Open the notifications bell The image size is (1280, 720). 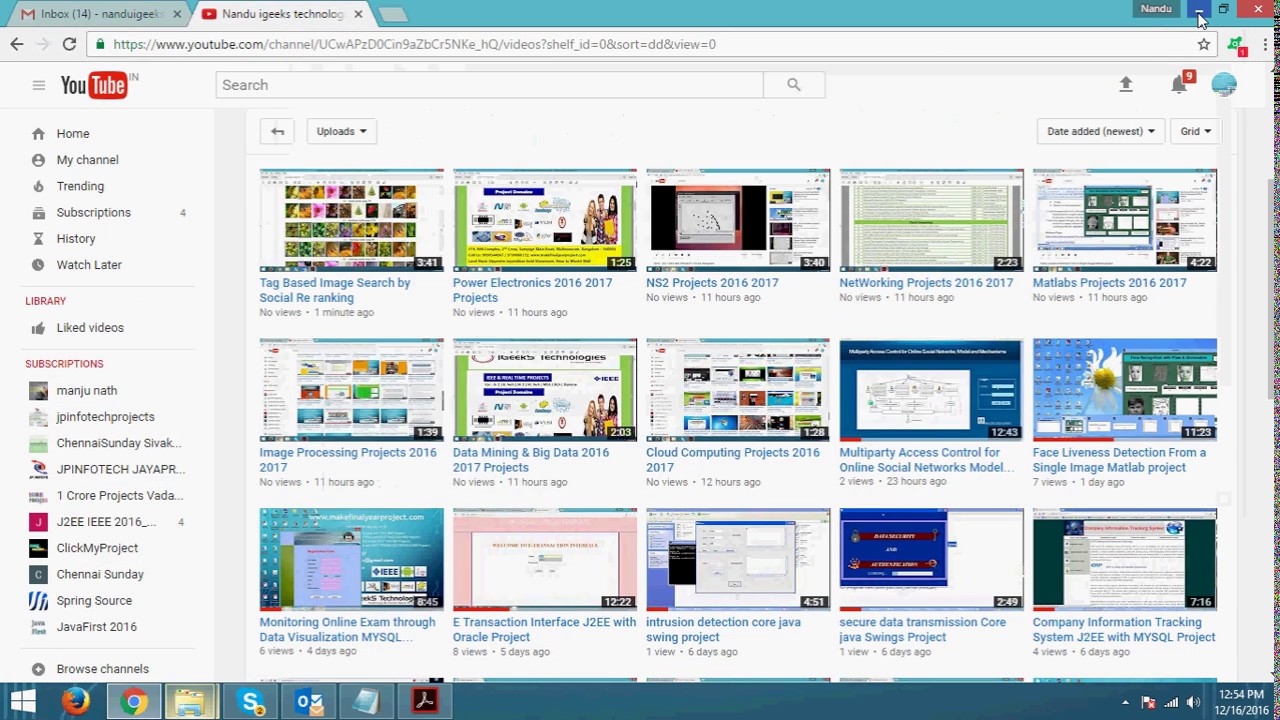point(1179,85)
